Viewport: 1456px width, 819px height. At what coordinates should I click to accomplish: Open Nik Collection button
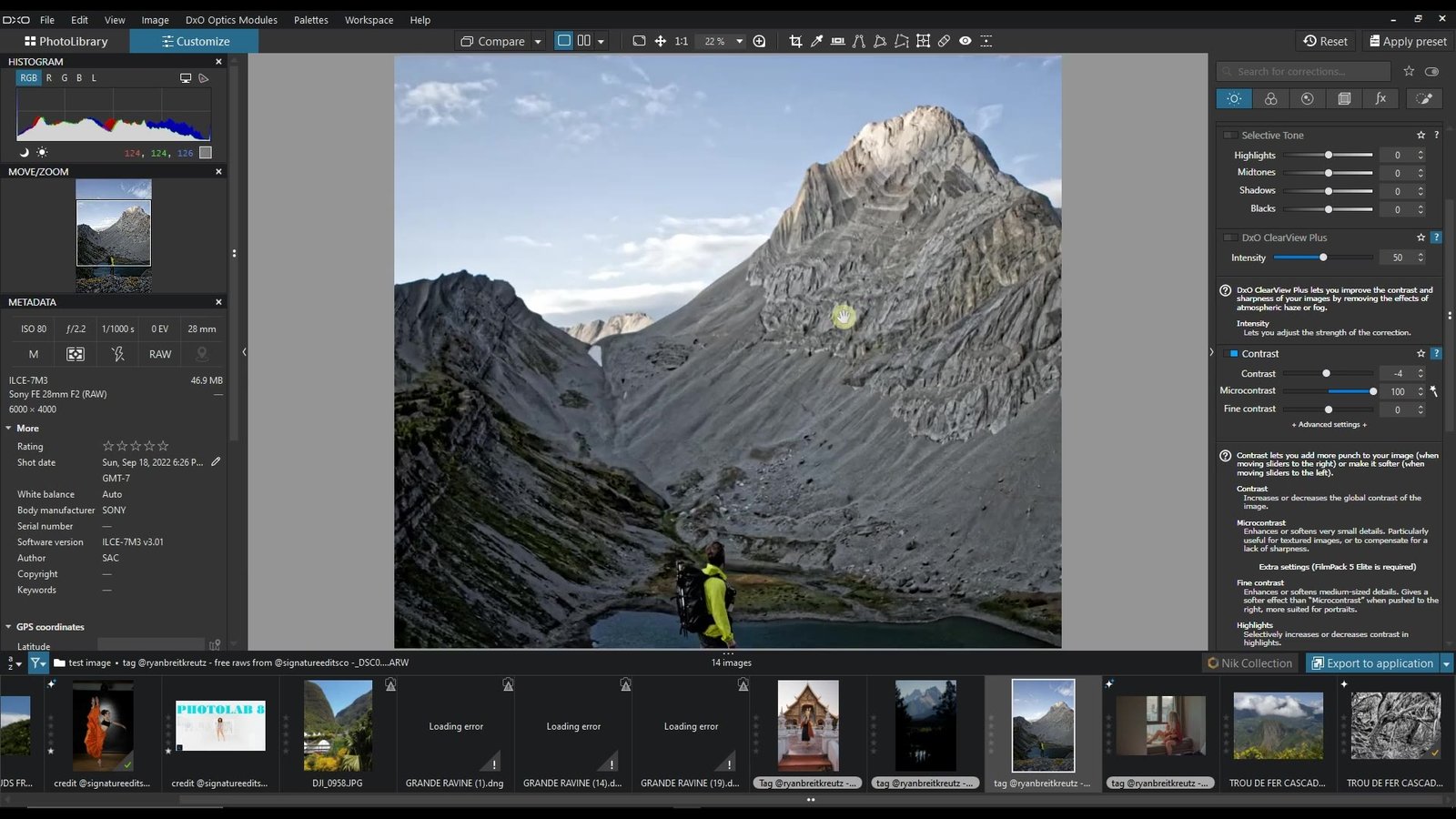pos(1249,663)
